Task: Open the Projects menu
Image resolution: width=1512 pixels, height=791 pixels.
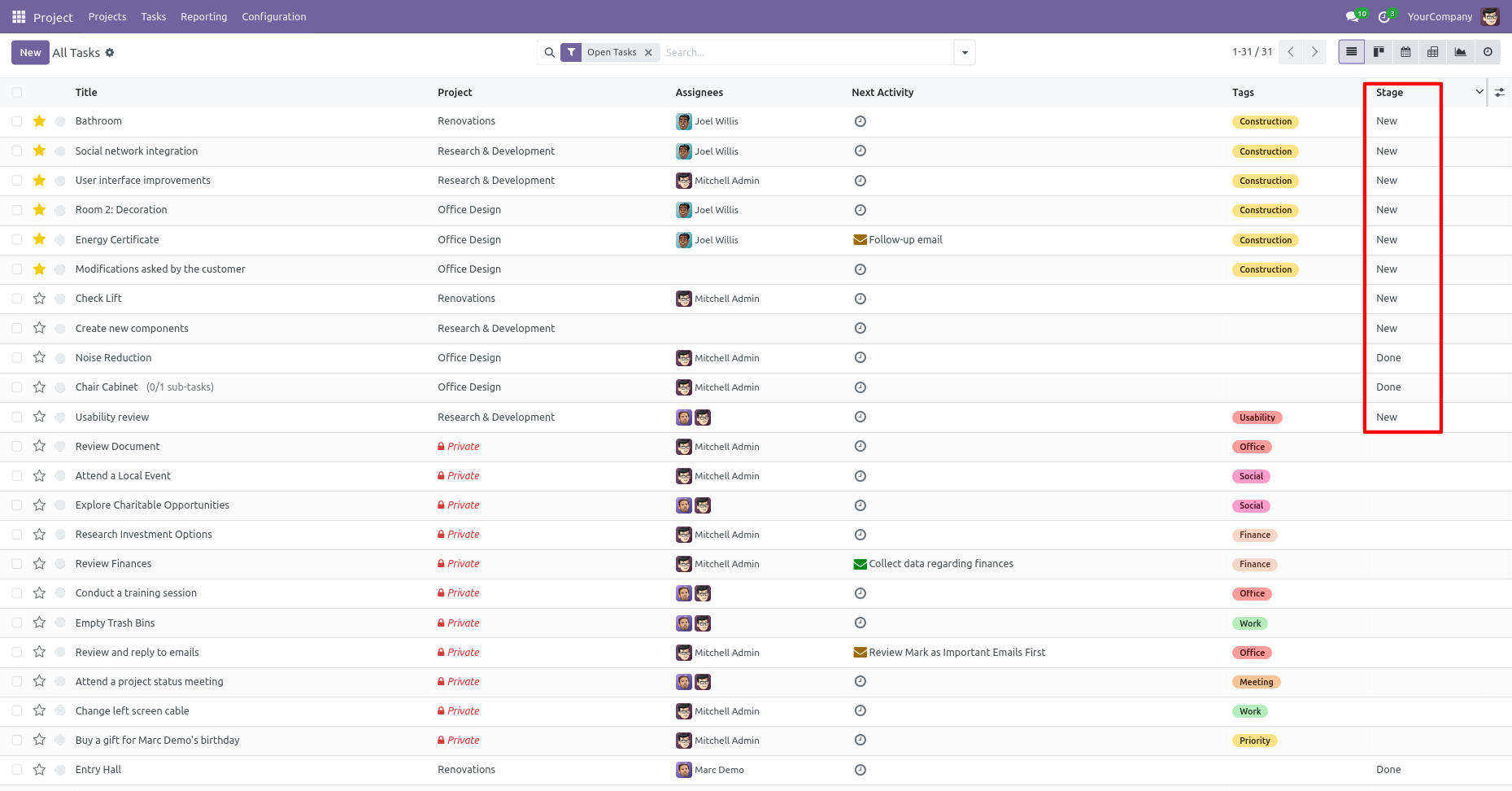Action: pos(107,16)
